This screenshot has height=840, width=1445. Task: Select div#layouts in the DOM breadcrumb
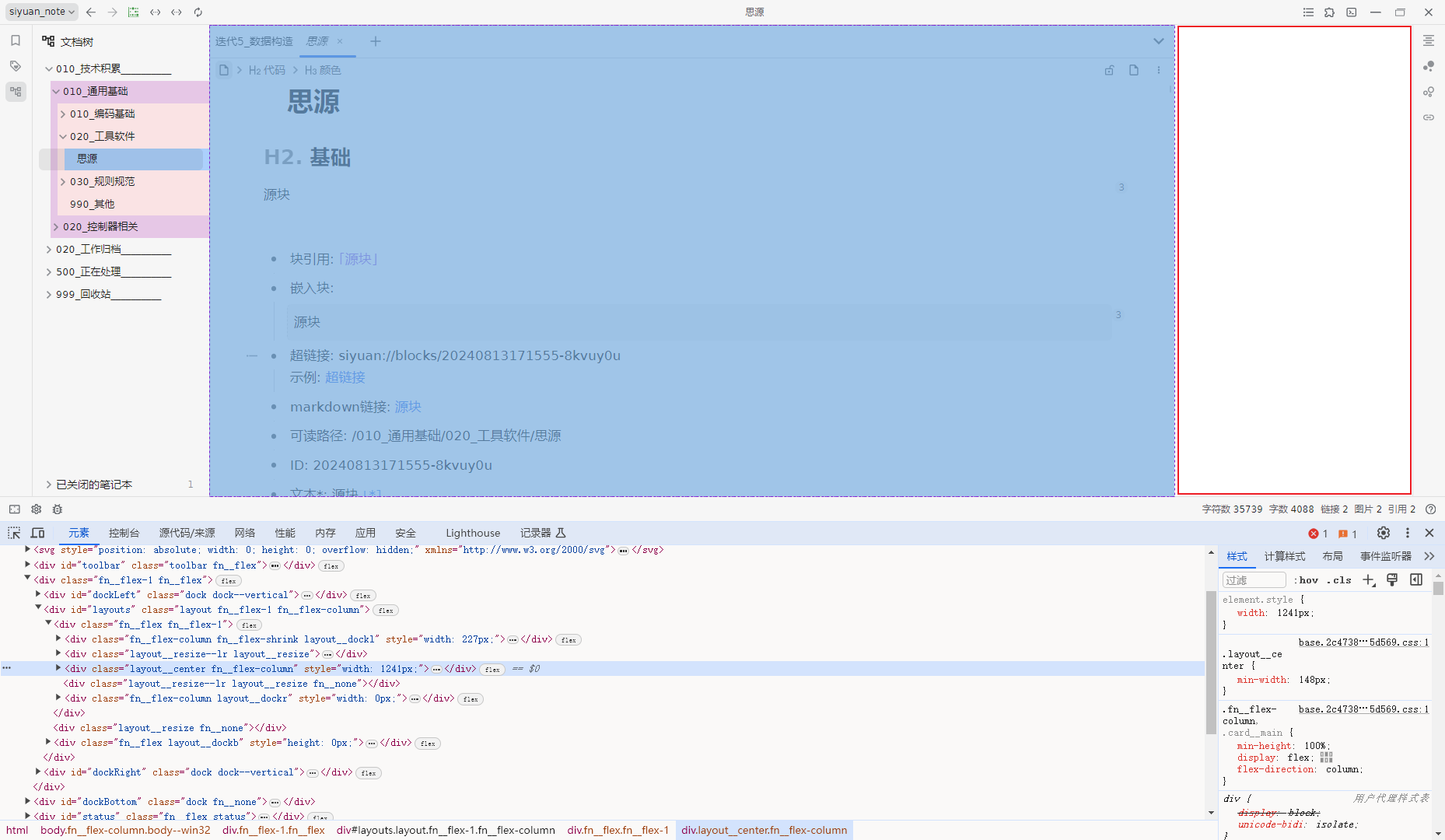(446, 830)
